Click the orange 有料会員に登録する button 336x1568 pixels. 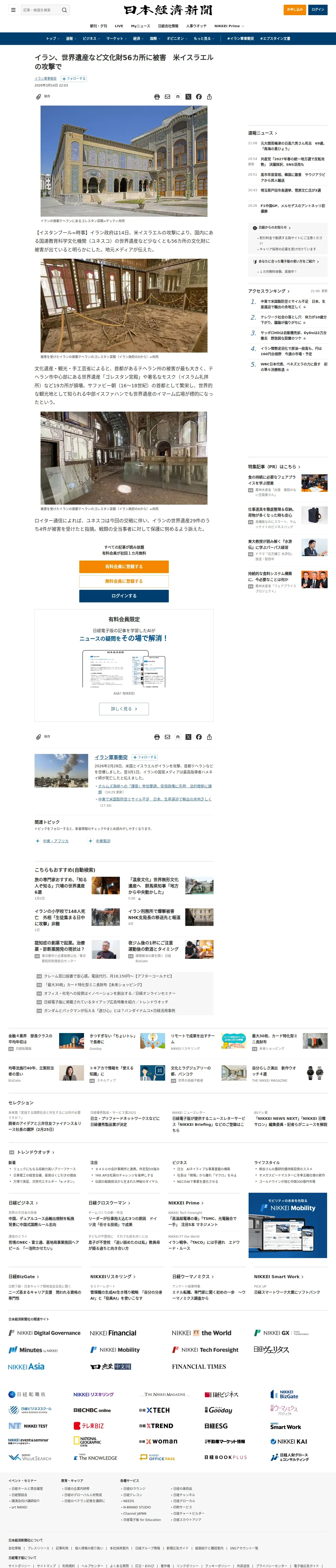pyautogui.click(x=124, y=567)
